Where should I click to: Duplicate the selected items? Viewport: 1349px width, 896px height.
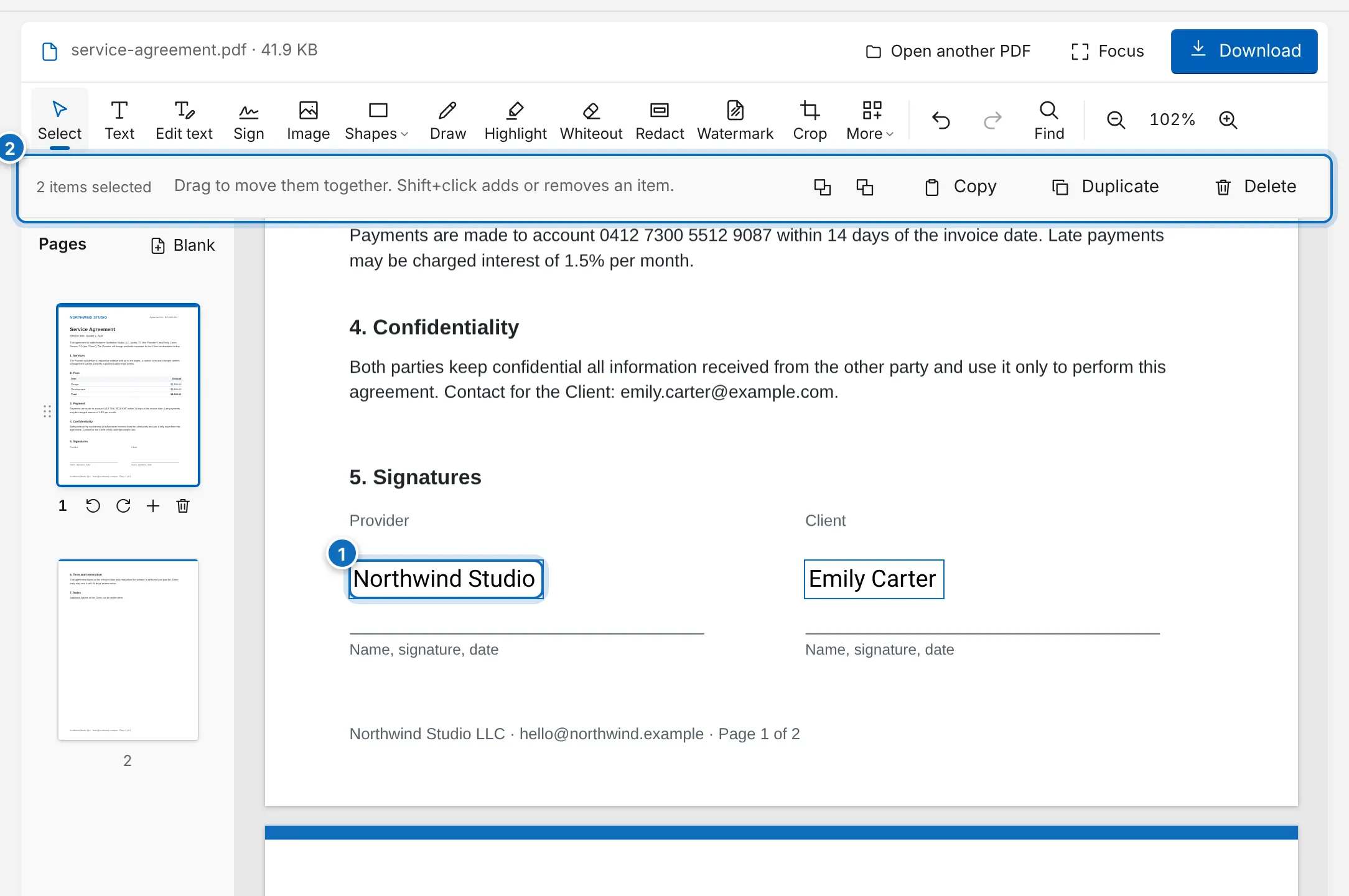1105,187
